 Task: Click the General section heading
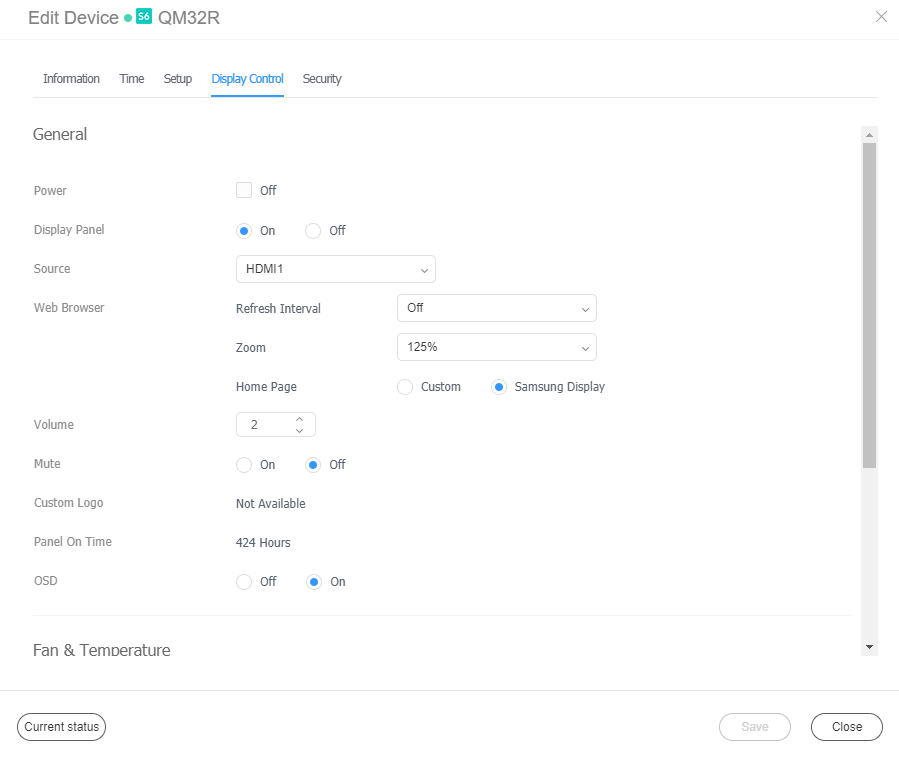click(60, 134)
